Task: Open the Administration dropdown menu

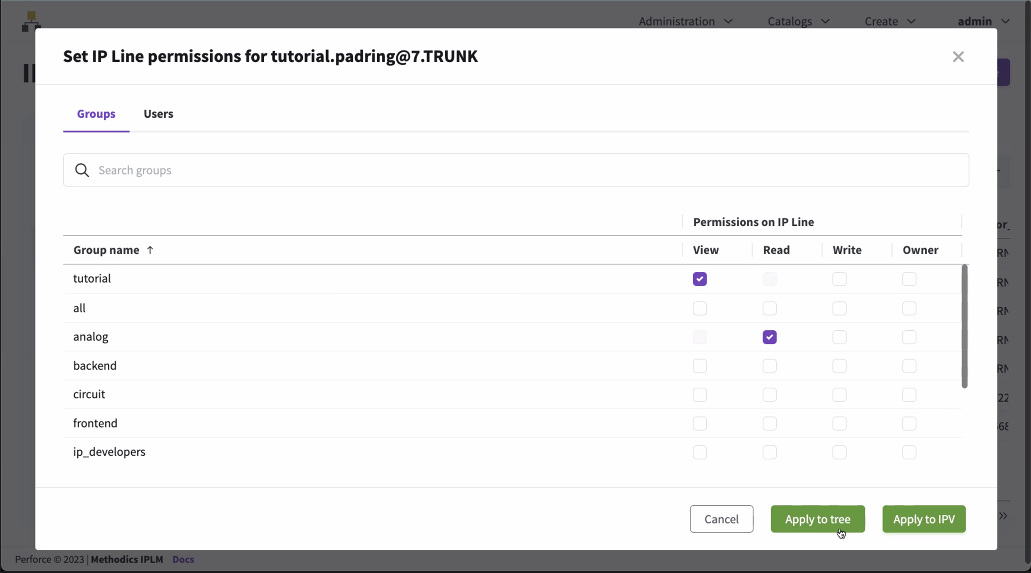Action: coord(685,21)
